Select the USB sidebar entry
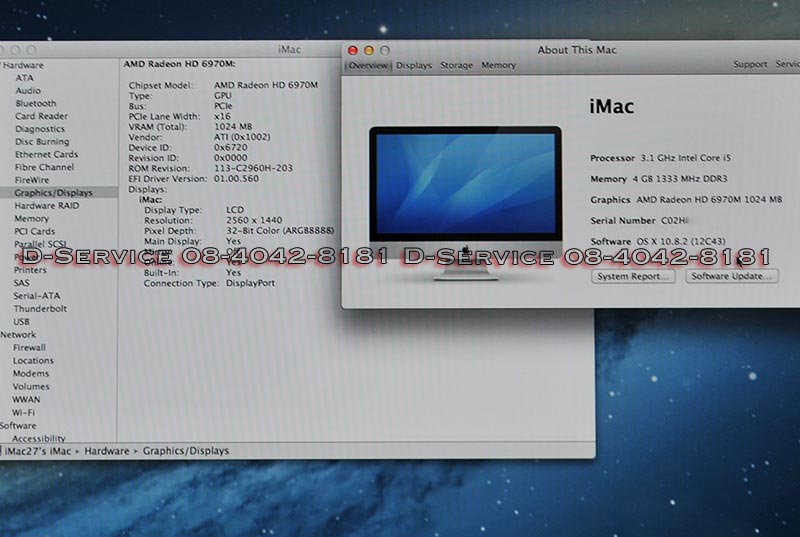The height and width of the screenshot is (537, 800). [21, 322]
